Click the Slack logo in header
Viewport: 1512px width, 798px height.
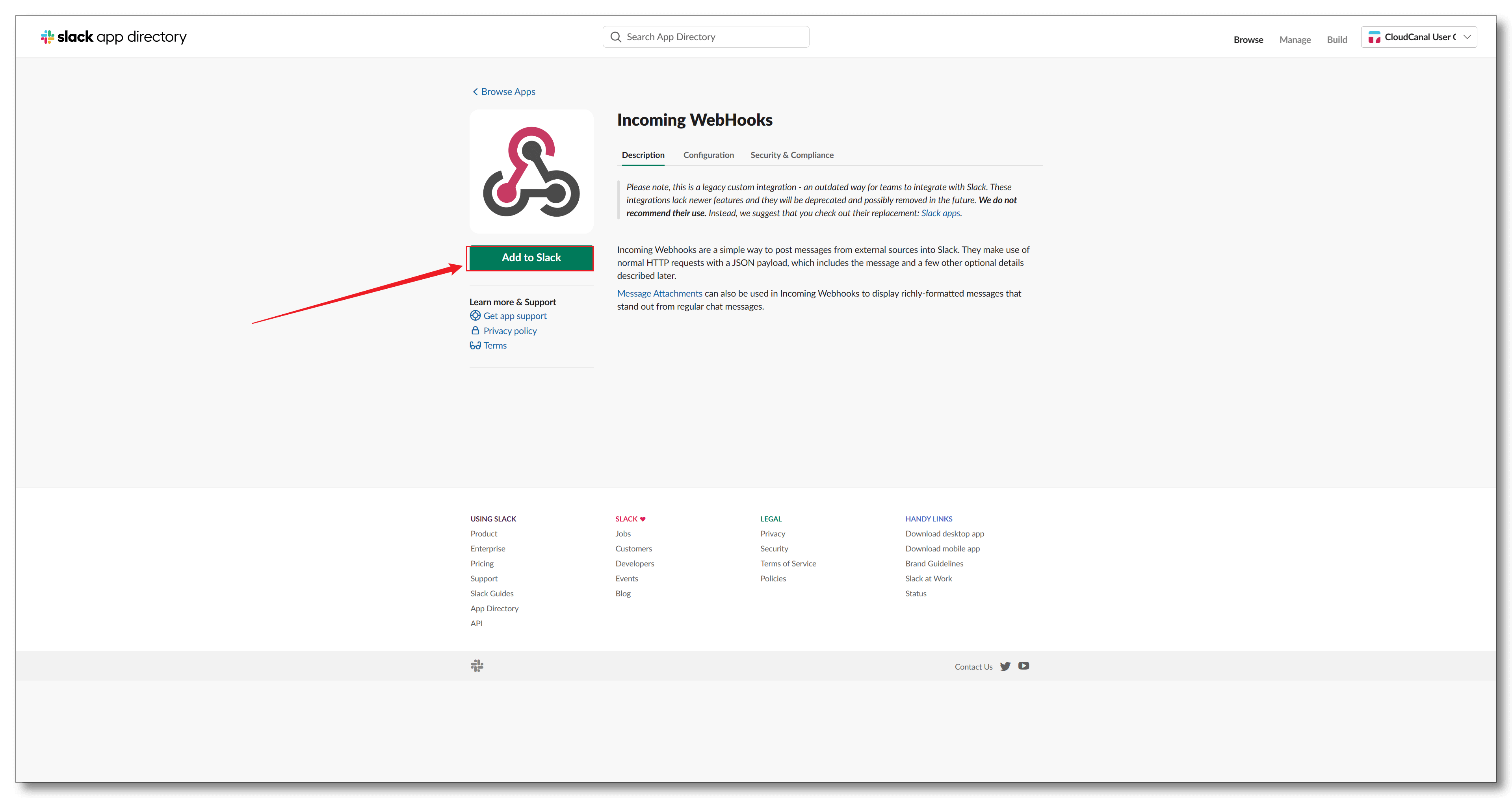[48, 37]
